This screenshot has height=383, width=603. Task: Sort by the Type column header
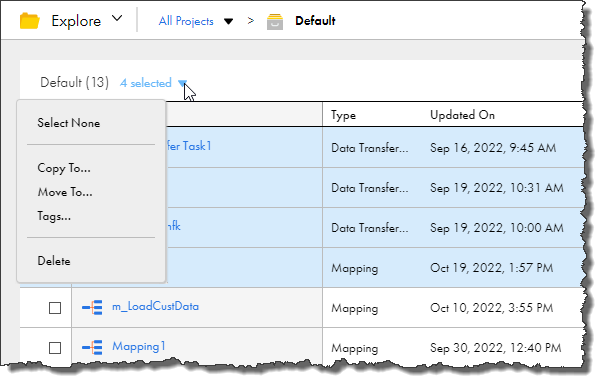(x=343, y=115)
